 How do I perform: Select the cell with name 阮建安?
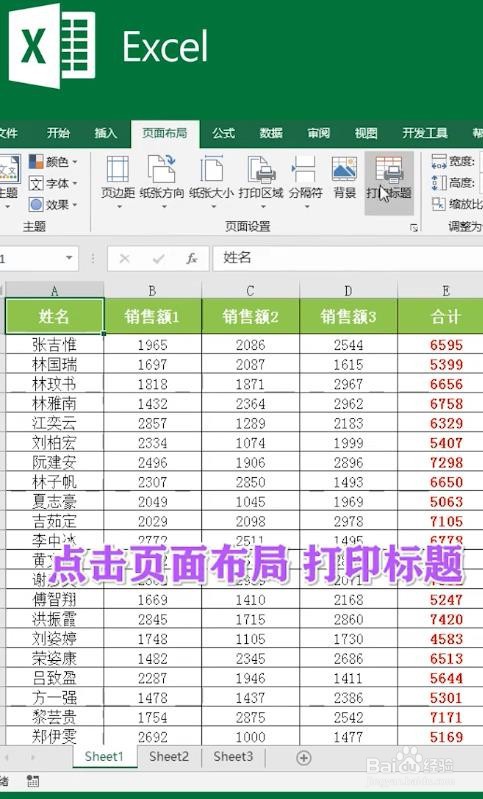(55, 462)
